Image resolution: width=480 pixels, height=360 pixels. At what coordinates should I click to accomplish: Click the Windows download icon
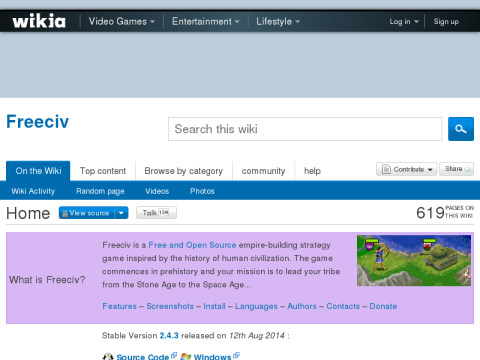186,356
